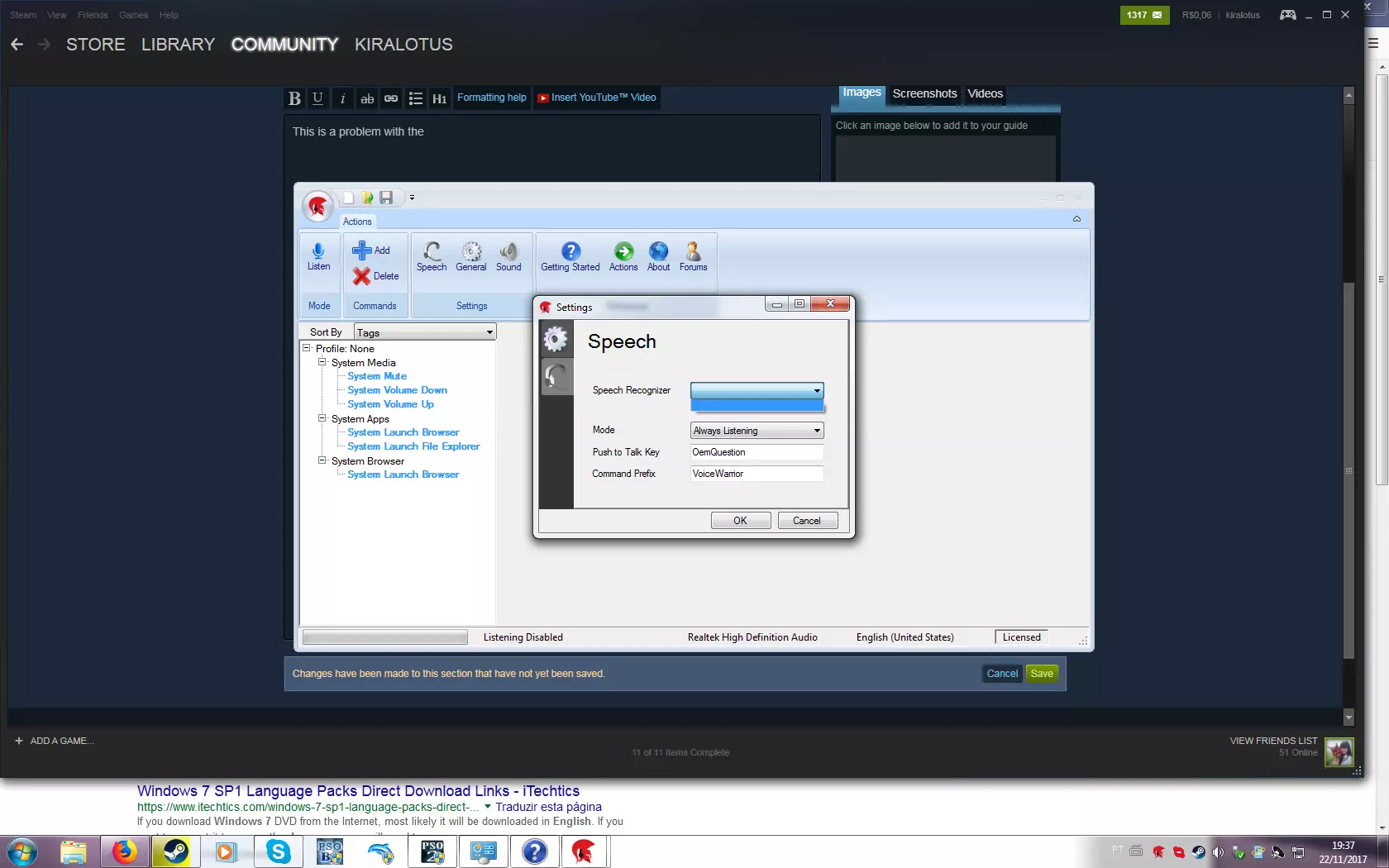Screen dimensions: 1389x868
Task: Open the quick access toolbar customize arrow
Action: [412, 198]
